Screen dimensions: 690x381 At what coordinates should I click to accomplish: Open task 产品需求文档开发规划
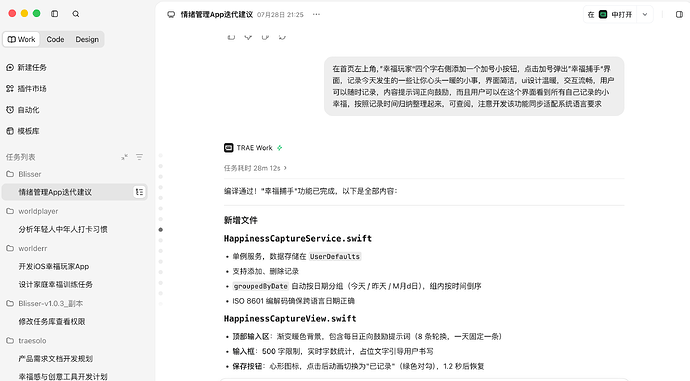[x=55, y=359]
